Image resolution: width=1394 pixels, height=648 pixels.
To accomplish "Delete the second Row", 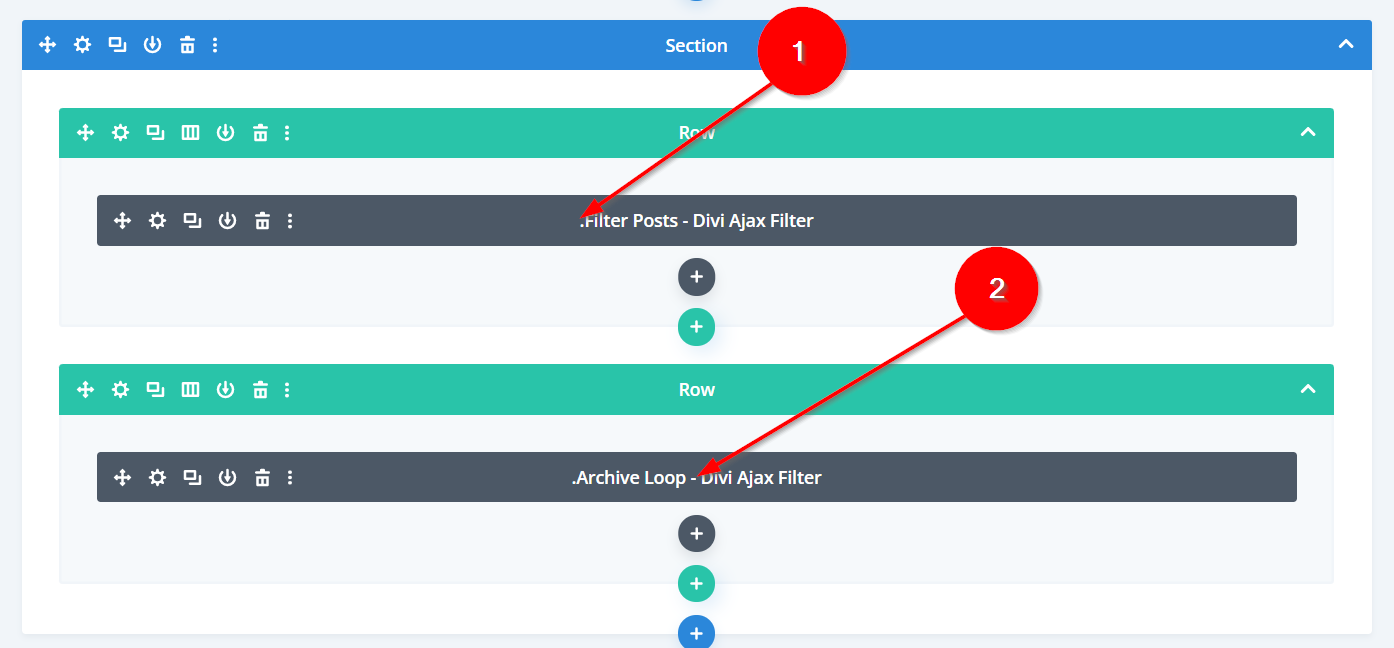I will (x=260, y=390).
